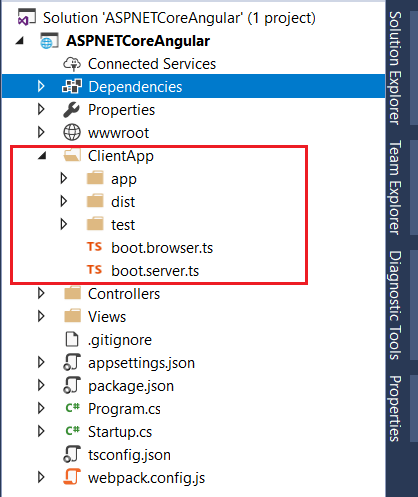Viewport: 418px width, 497px height.
Task: Expand the Controllers folder arrow
Action: click(41, 293)
